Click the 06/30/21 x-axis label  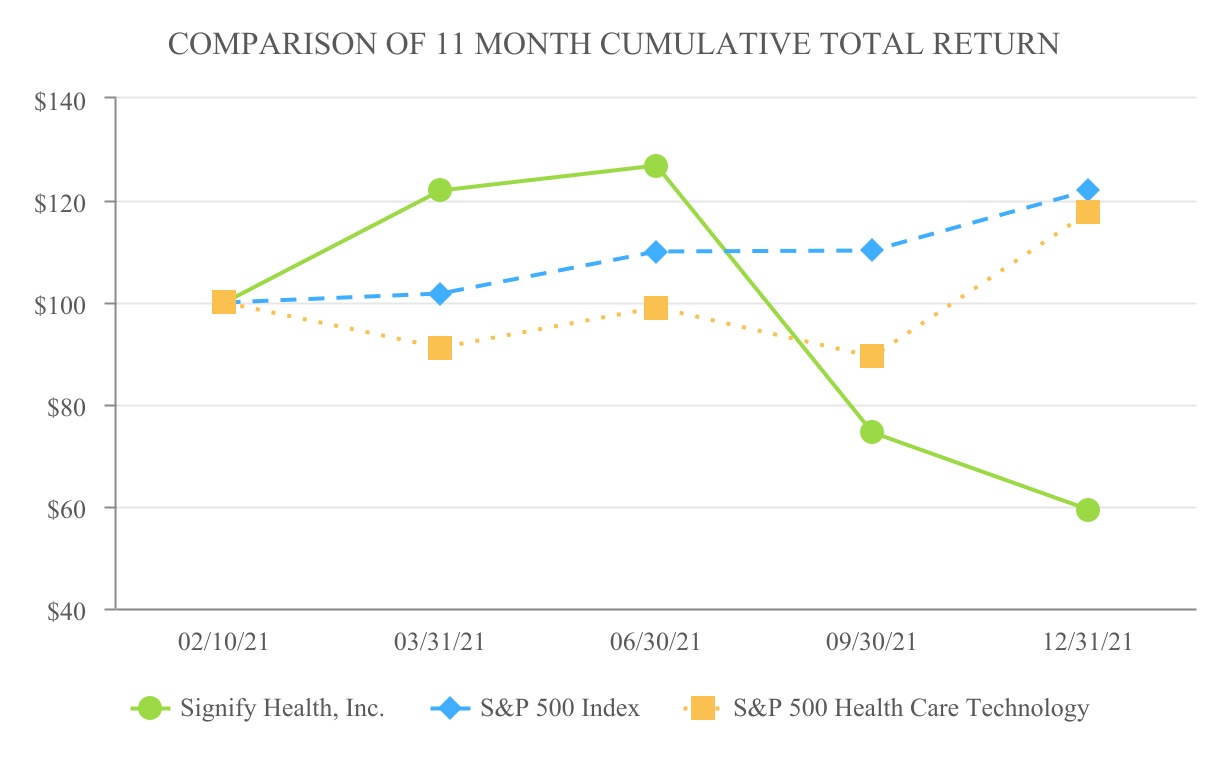pos(656,642)
